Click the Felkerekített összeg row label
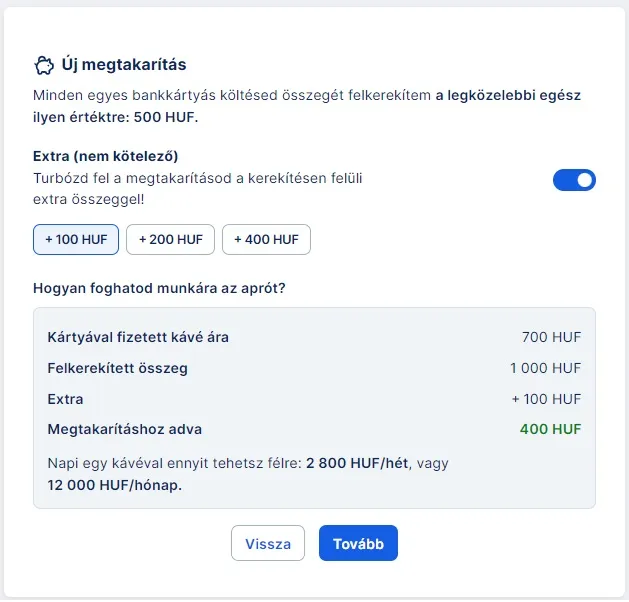 click(117, 368)
